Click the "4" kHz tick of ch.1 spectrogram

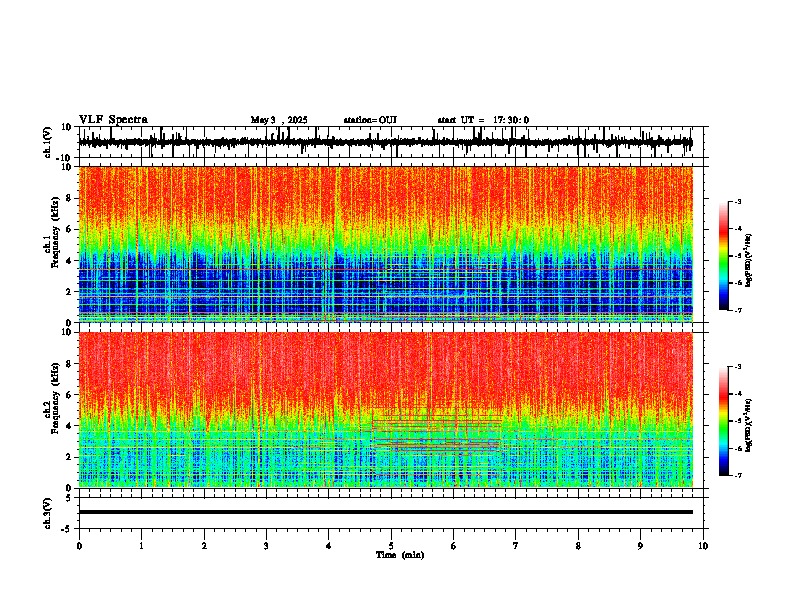pos(69,261)
